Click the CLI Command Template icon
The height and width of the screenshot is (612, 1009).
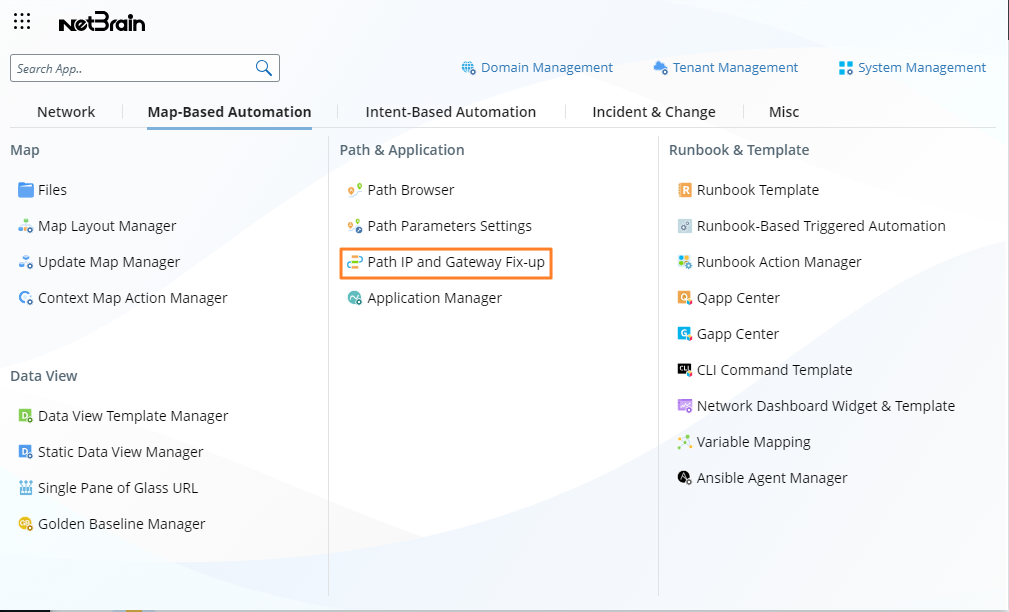pyautogui.click(x=685, y=370)
